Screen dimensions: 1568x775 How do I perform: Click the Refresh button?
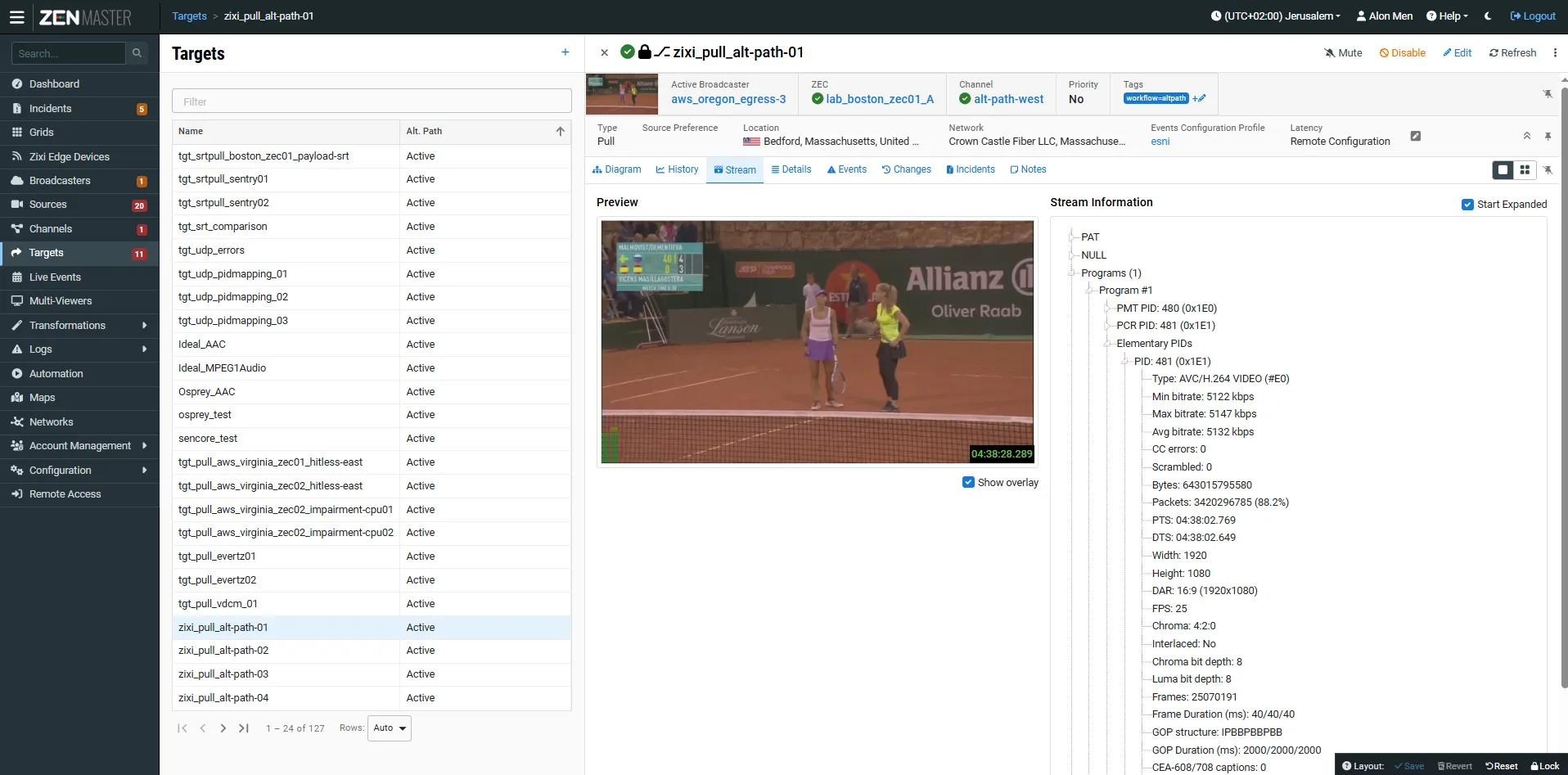tap(1512, 52)
